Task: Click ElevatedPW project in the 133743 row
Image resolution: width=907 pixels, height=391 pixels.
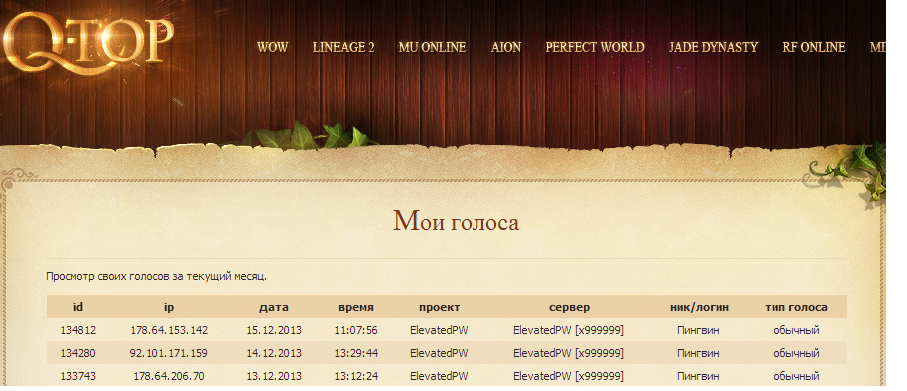Action: 439,376
